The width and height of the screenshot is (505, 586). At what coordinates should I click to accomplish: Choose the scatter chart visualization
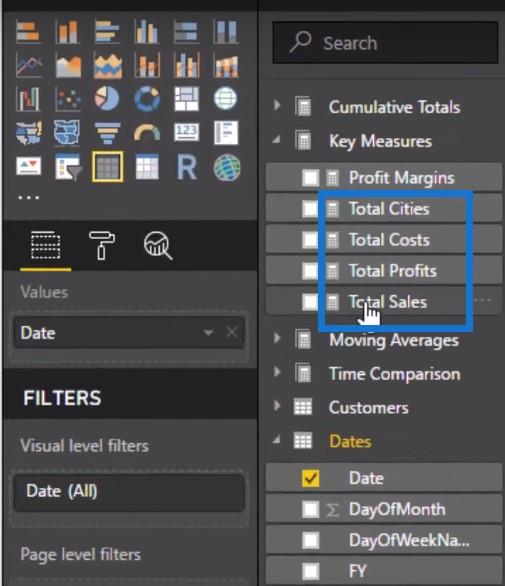(68, 99)
